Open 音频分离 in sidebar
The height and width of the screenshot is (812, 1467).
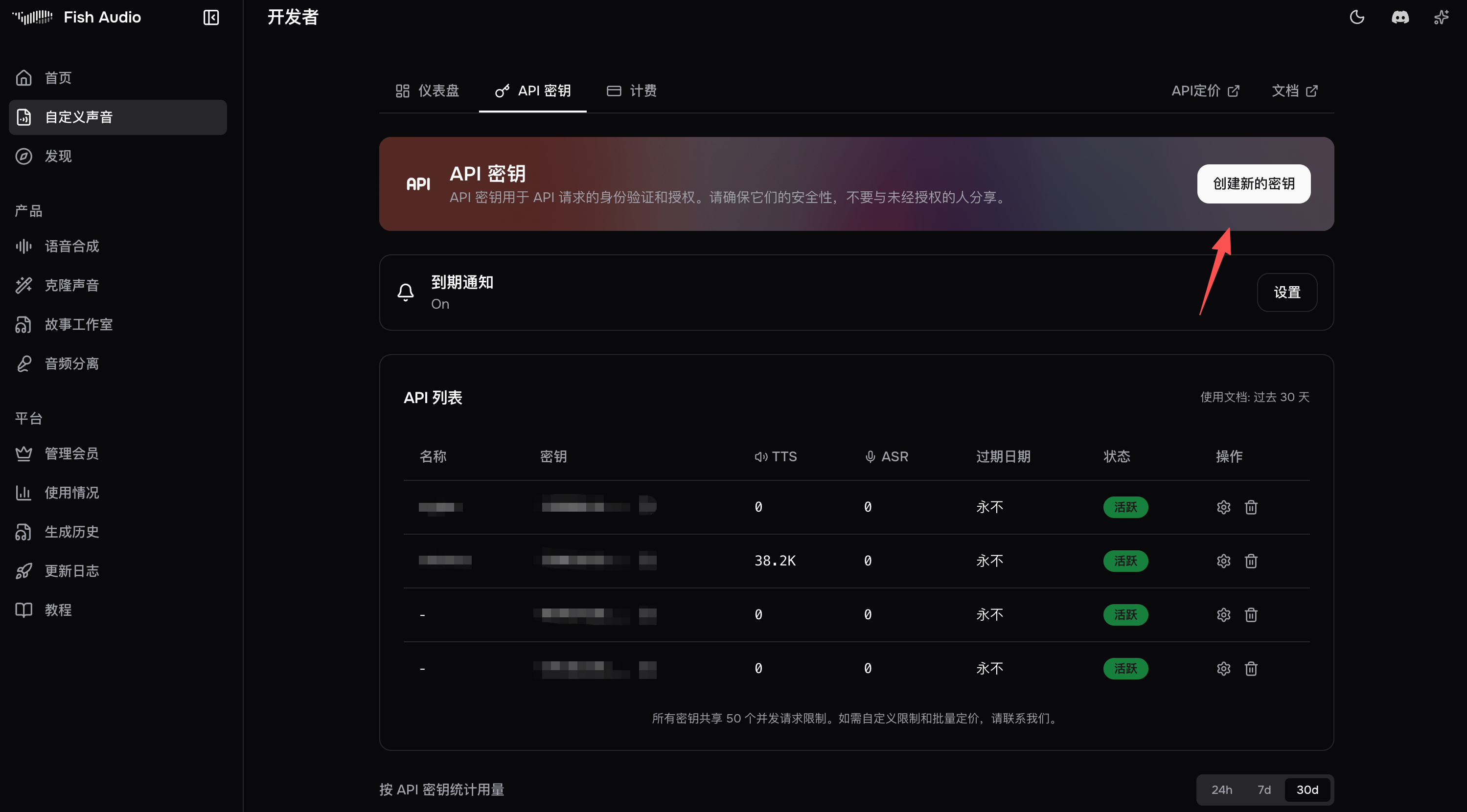coord(118,364)
